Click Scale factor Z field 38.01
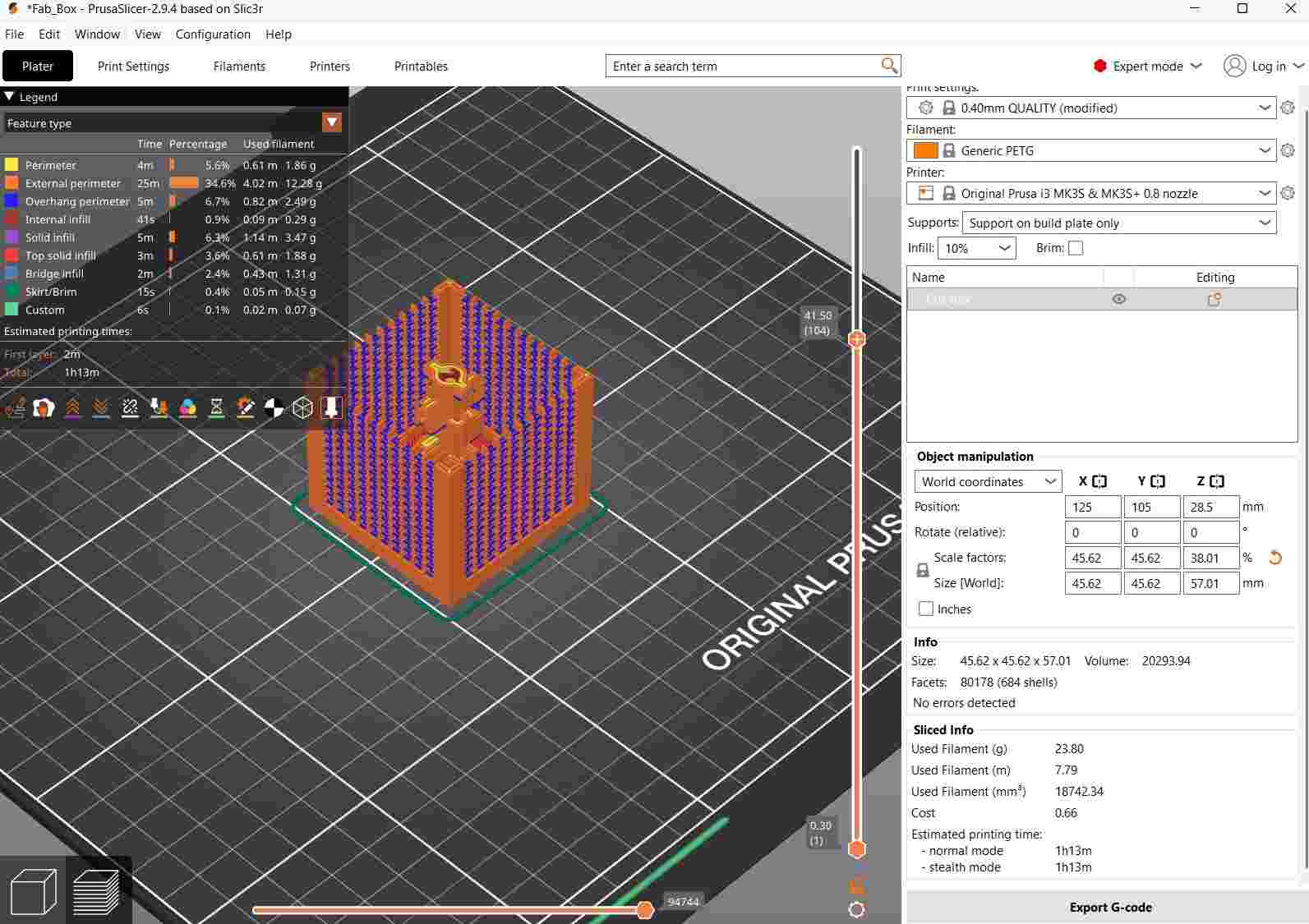1309x924 pixels. click(1210, 558)
